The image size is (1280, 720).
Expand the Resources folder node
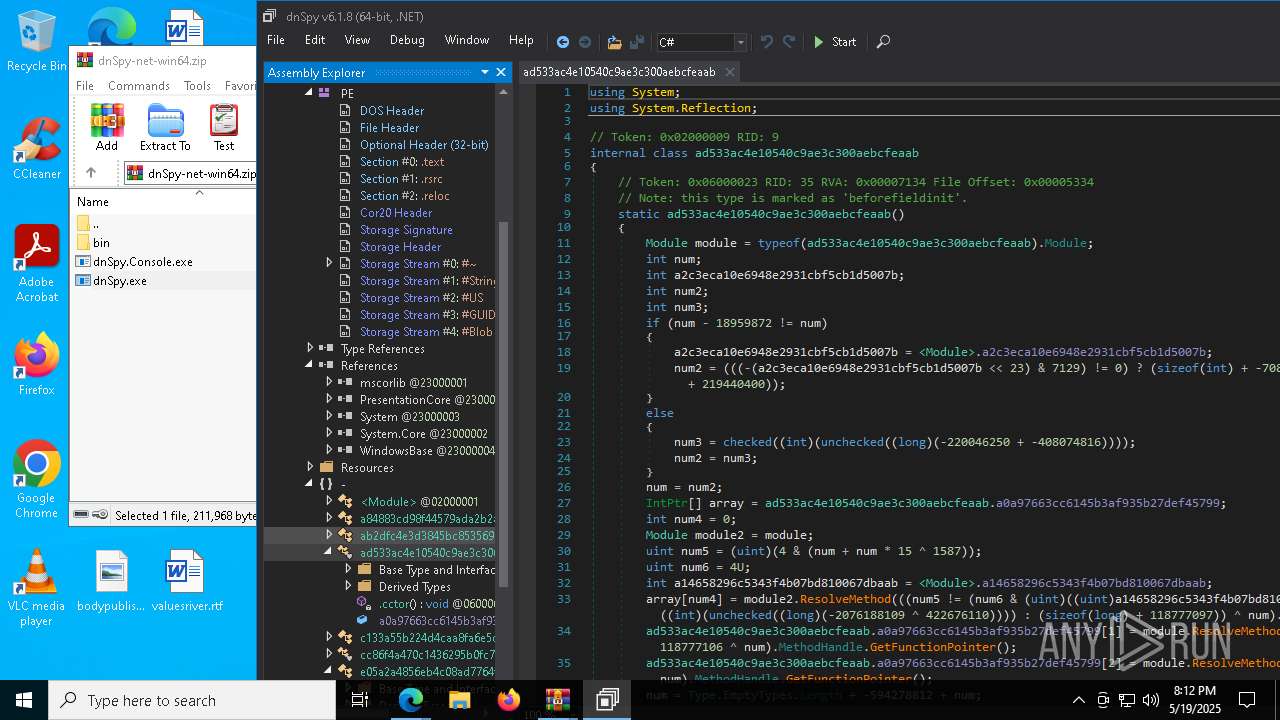[310, 467]
